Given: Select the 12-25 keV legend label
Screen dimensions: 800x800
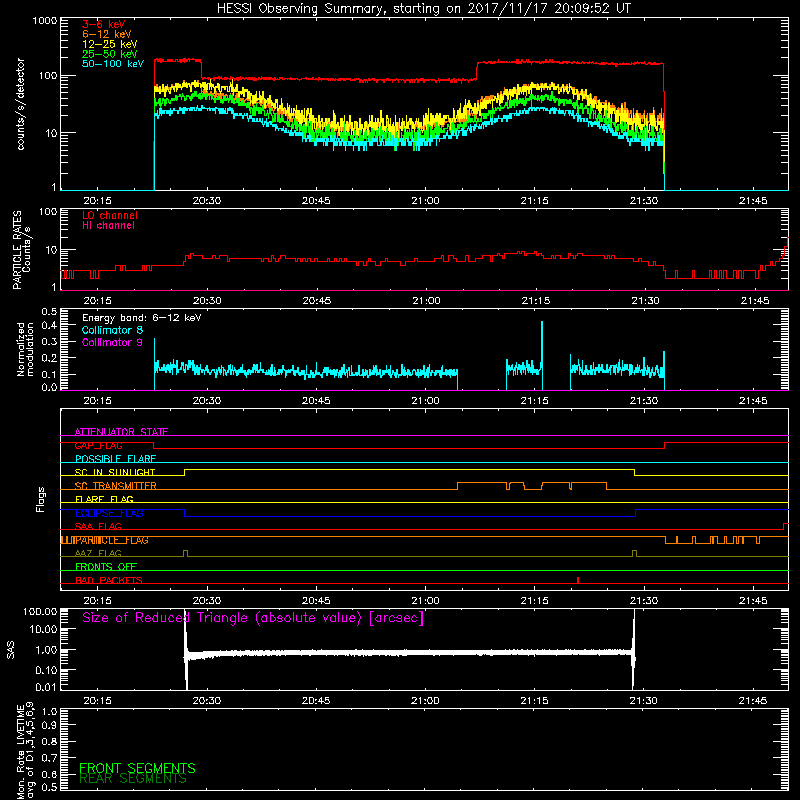Looking at the screenshot, I should [109, 44].
